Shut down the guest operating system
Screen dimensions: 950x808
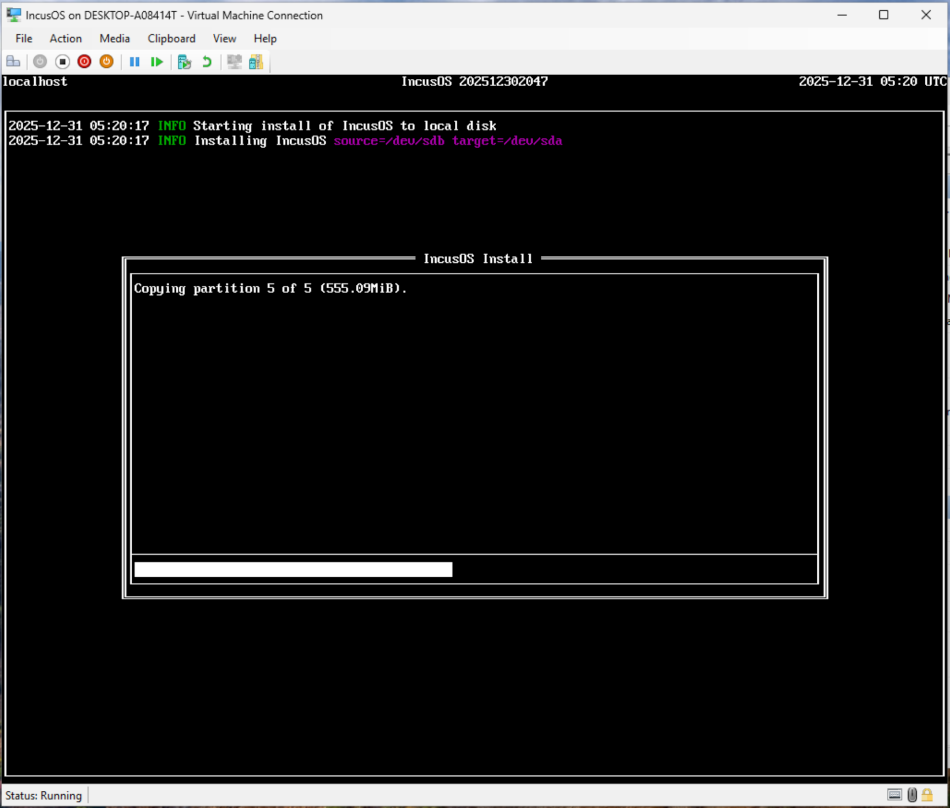(84, 61)
